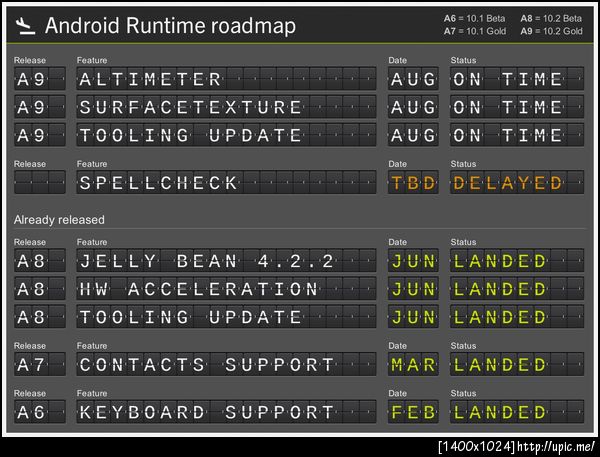Select the ALTIMETER feature row
The image size is (600, 457).
pos(226,79)
